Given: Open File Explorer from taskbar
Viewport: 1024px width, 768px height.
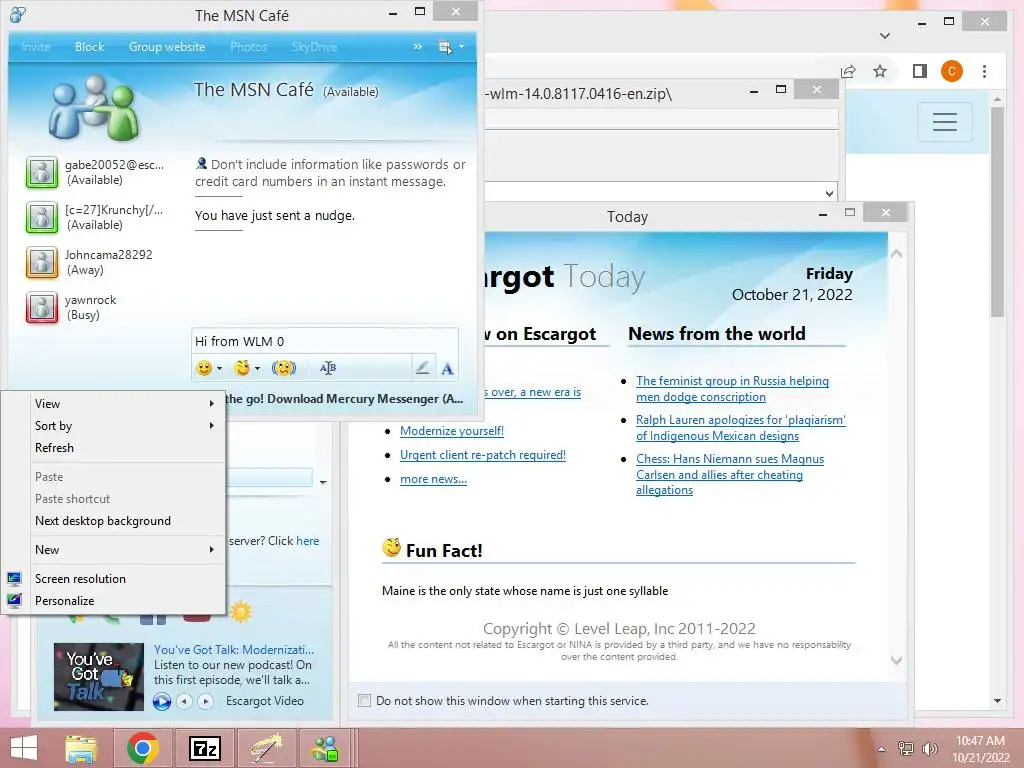Looking at the screenshot, I should tap(81, 748).
